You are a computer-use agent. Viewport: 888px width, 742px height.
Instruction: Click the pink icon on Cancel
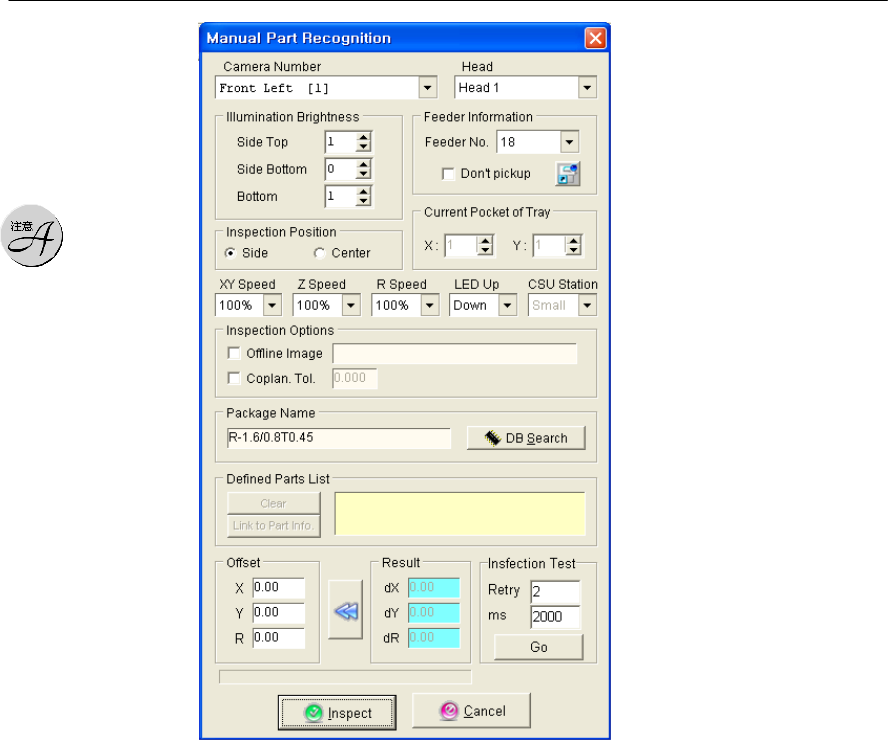(449, 711)
